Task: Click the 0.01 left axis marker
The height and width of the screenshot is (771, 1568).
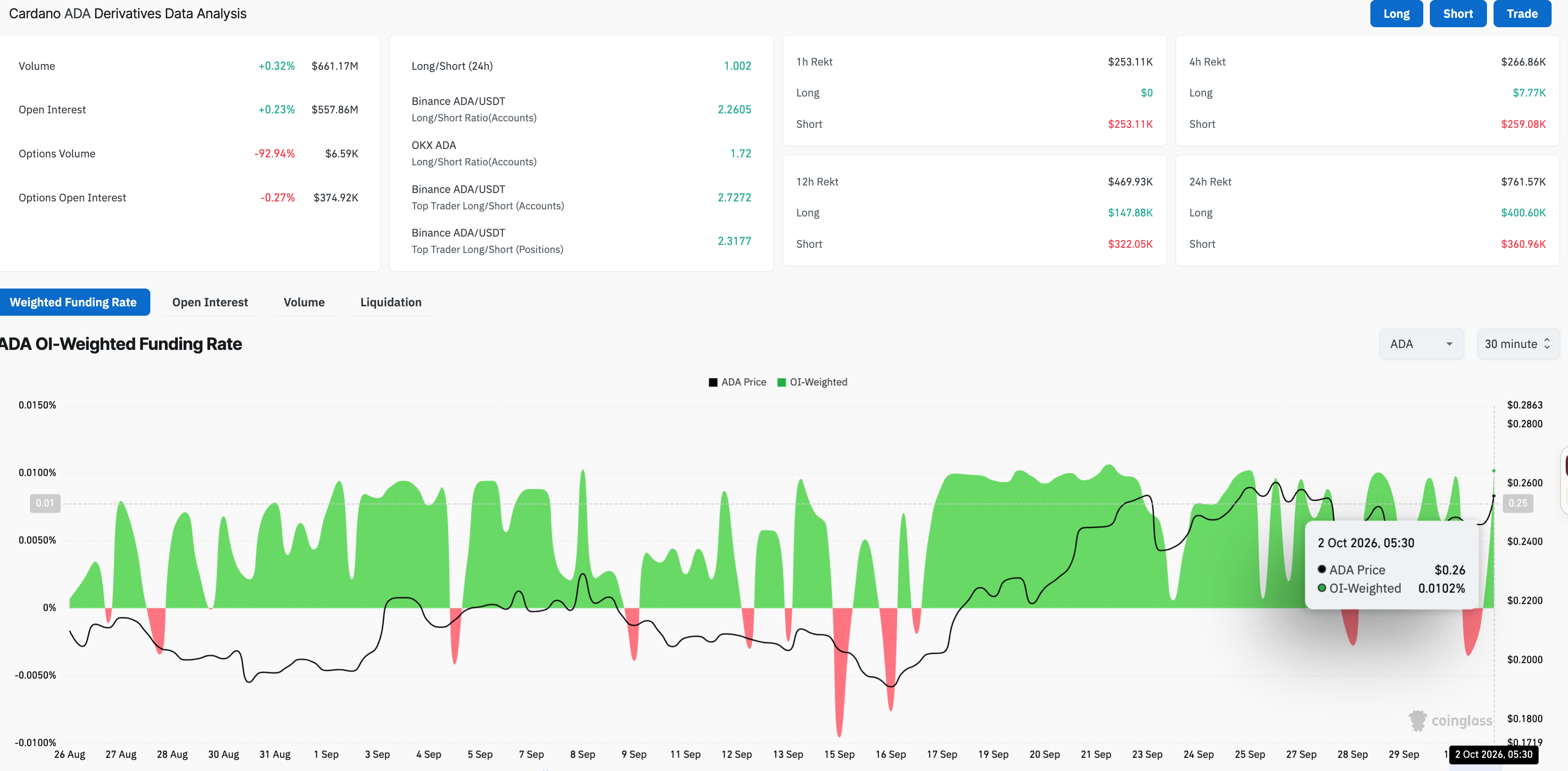Action: point(45,503)
